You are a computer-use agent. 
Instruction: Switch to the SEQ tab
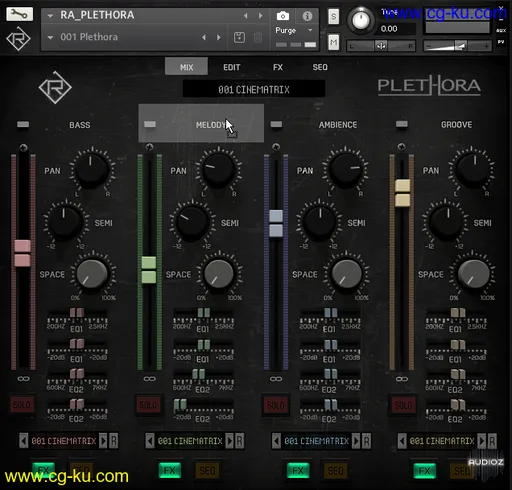[x=320, y=67]
